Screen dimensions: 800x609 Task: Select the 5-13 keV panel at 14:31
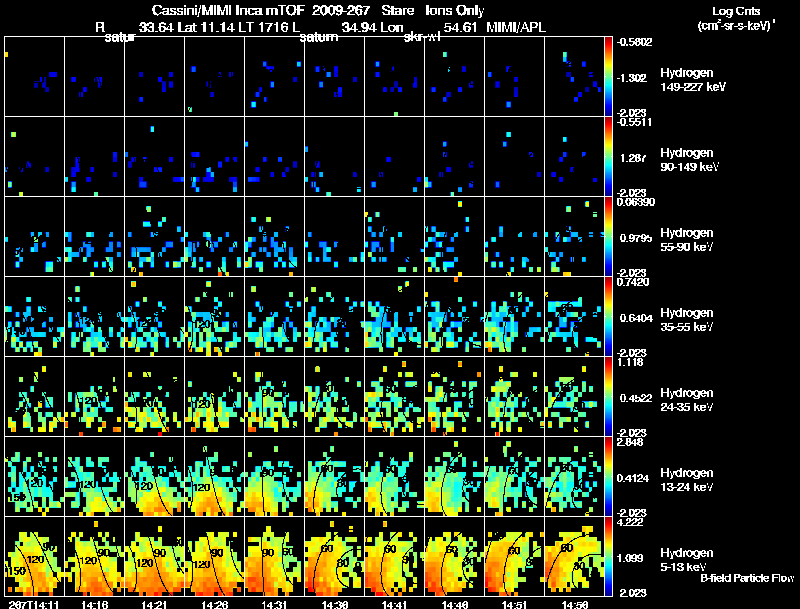pos(274,556)
